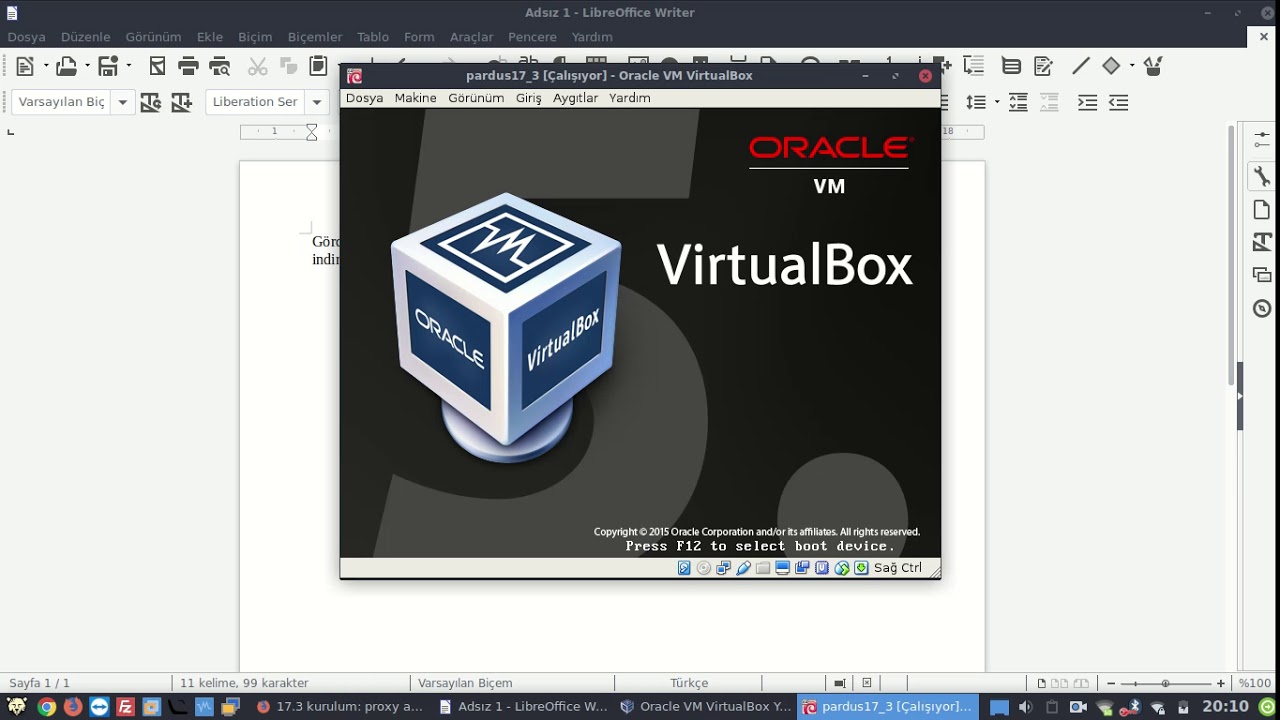Click the Paste clipboard icon
The width and height of the screenshot is (1280, 720).
coord(318,66)
